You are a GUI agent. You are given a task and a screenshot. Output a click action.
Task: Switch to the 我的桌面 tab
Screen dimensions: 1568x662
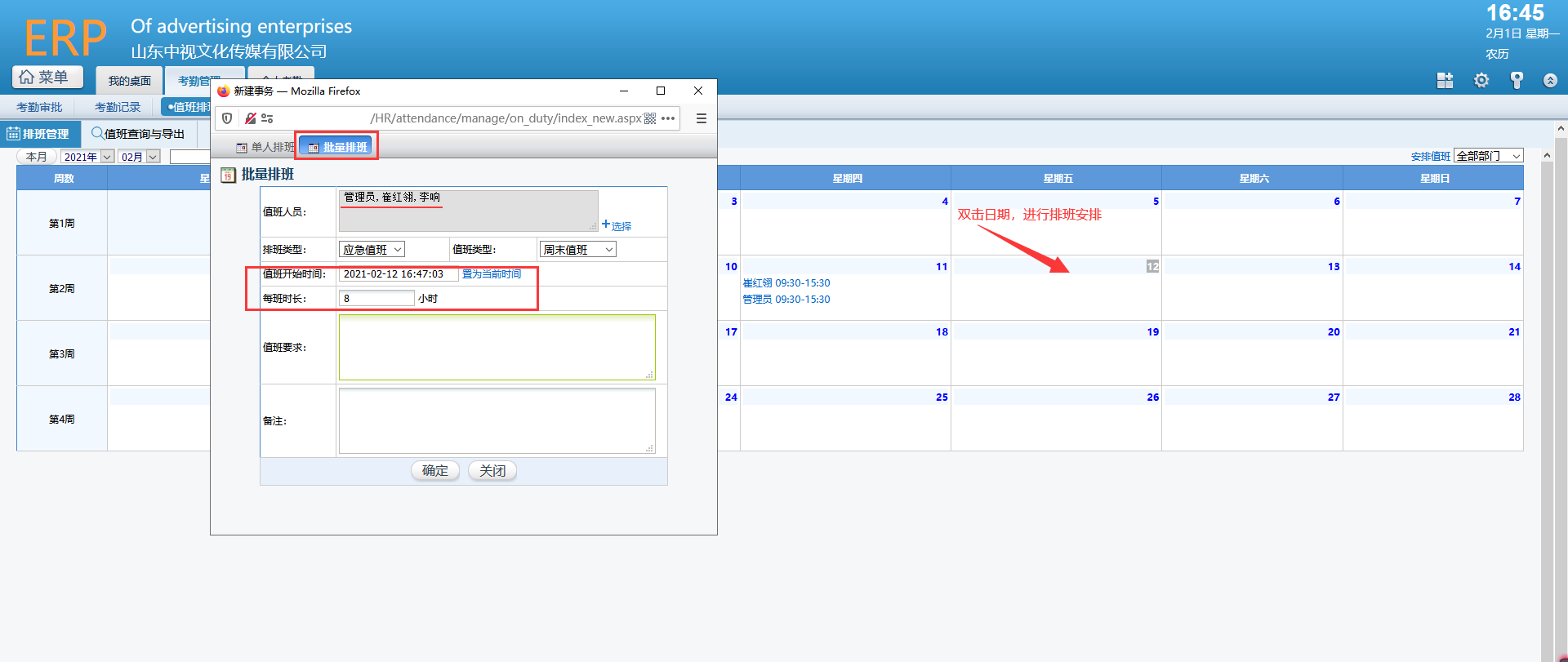pos(129,81)
